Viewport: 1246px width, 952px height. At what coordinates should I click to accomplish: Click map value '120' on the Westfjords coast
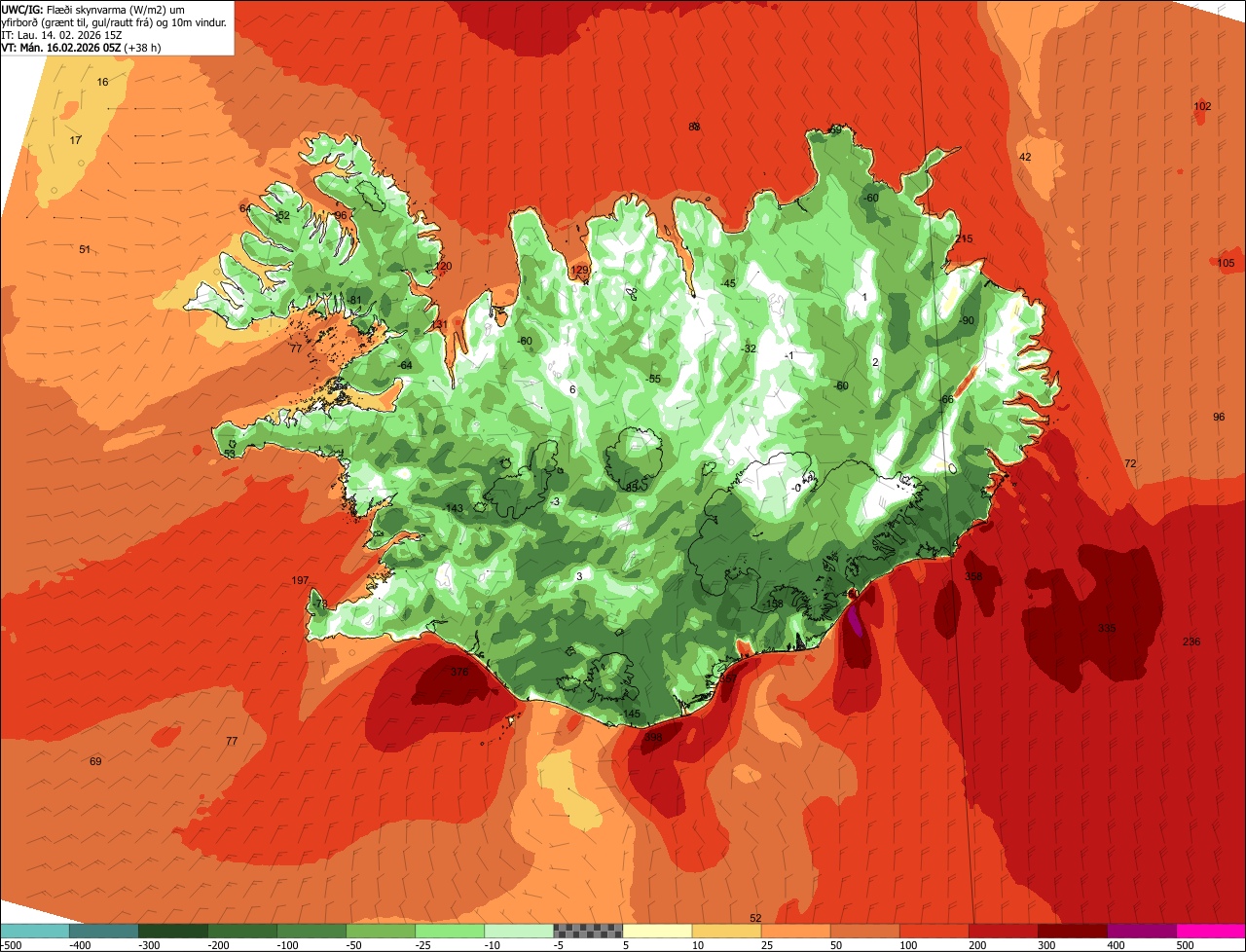(x=443, y=266)
